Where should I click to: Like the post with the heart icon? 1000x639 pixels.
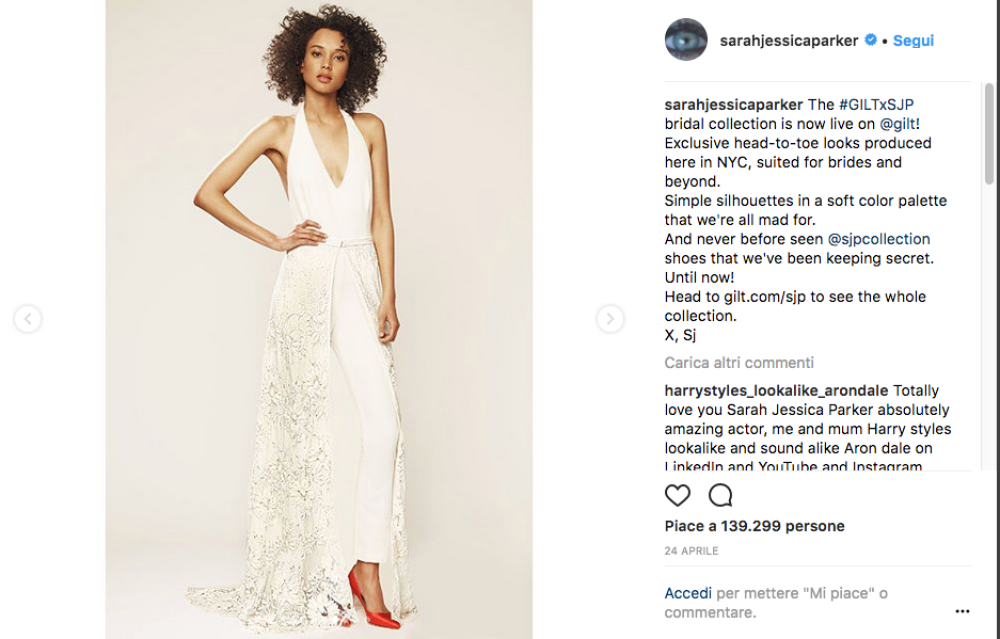point(677,496)
